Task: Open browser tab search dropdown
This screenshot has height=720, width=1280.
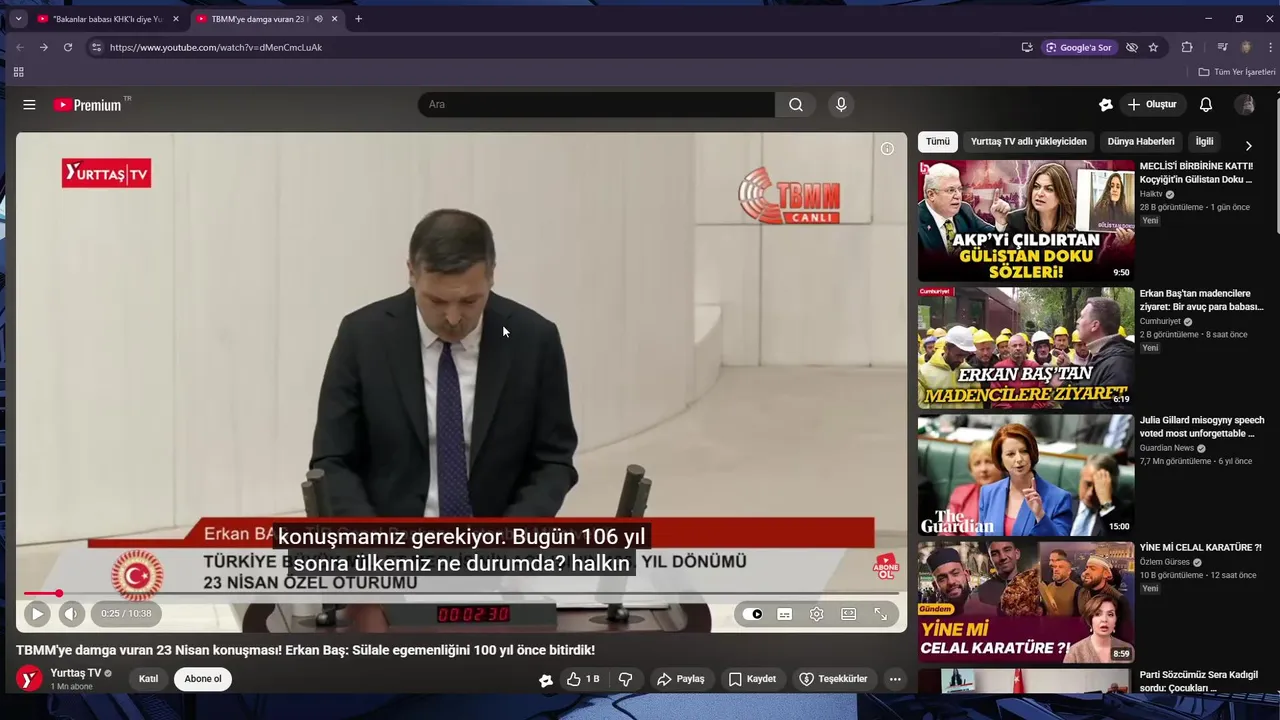Action: pyautogui.click(x=18, y=19)
